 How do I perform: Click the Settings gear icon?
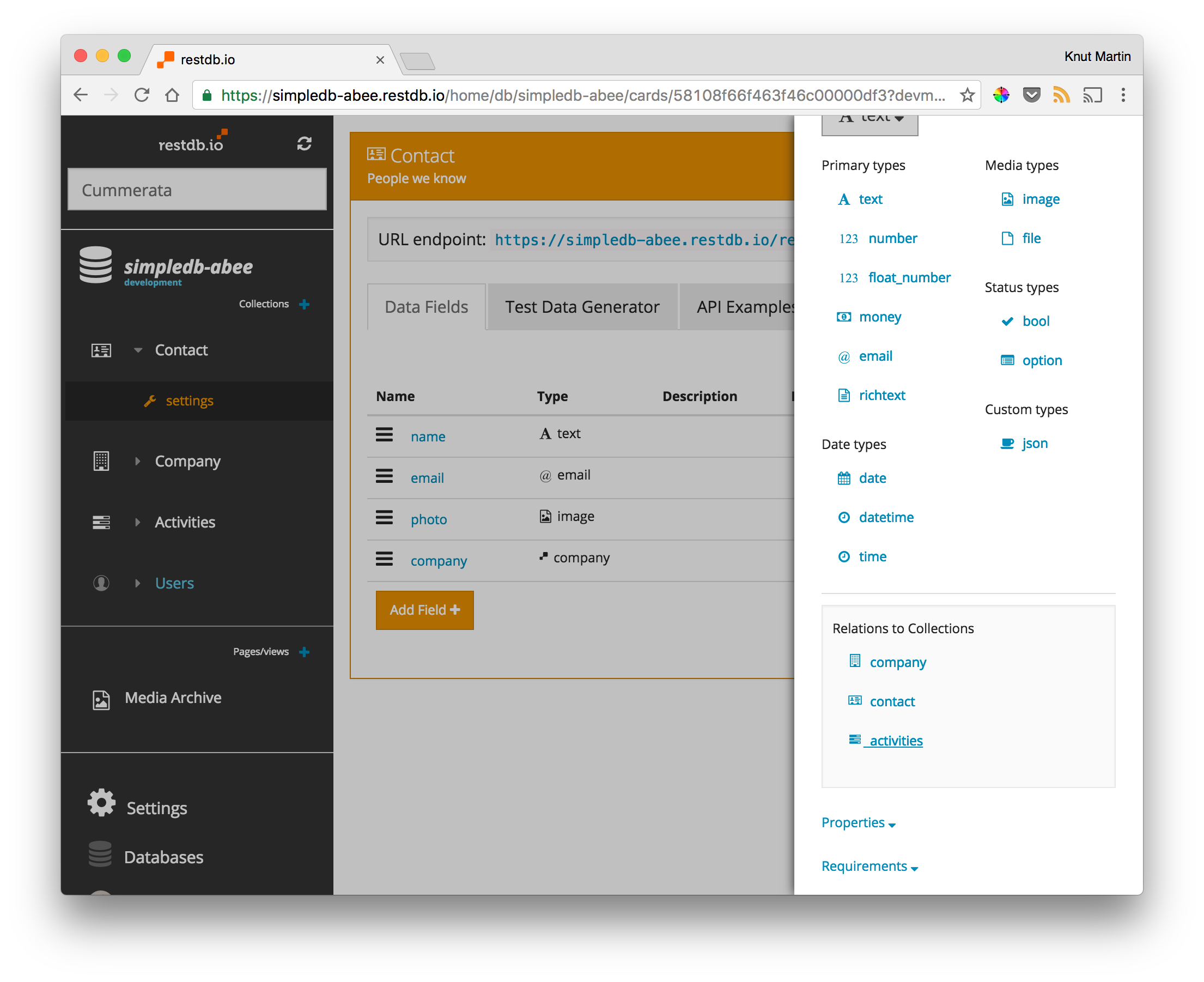(x=102, y=803)
